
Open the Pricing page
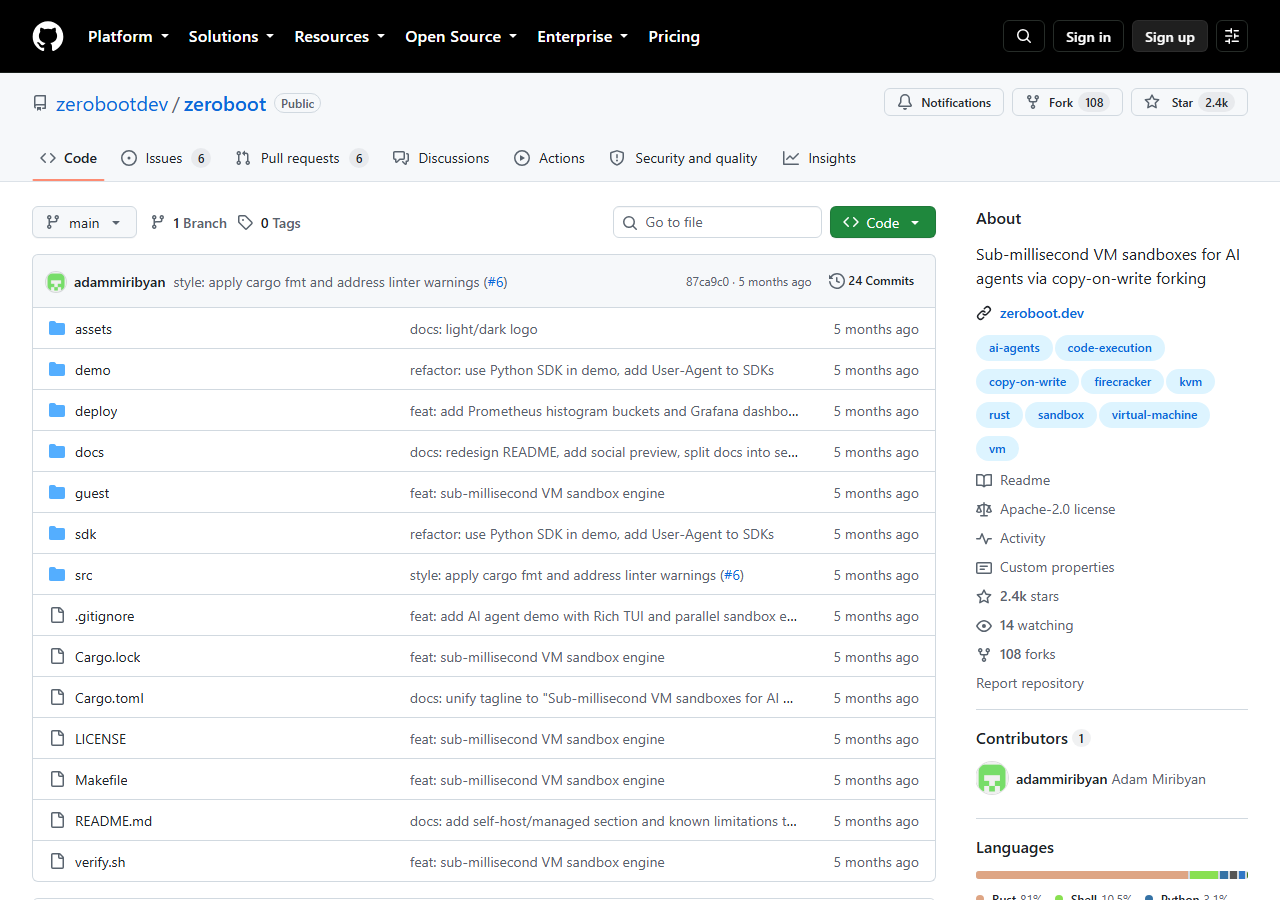click(x=674, y=36)
